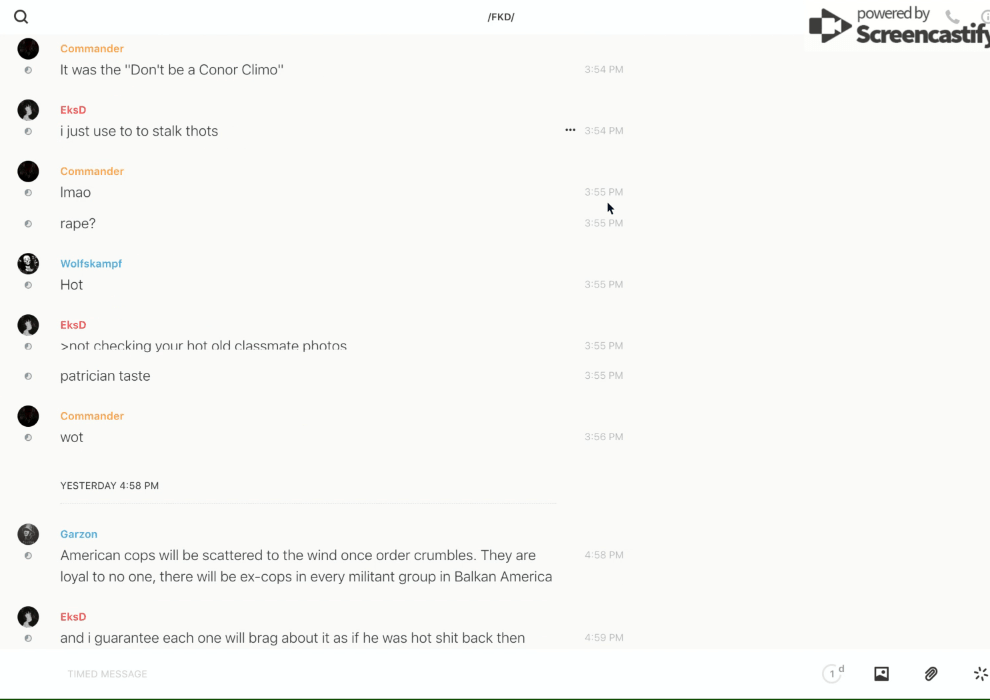The height and width of the screenshot is (700, 990).
Task: Click the add picture icon
Action: (x=881, y=674)
